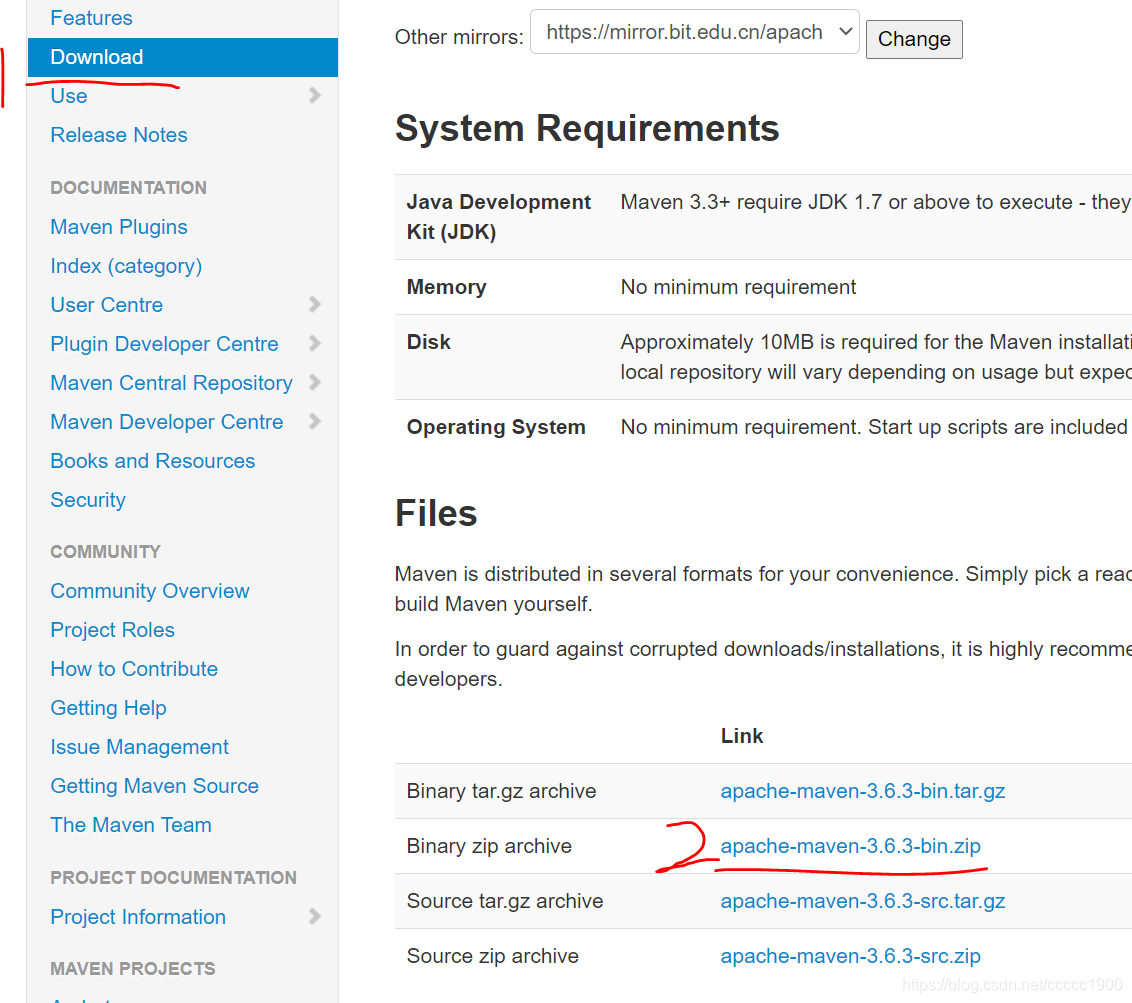The height and width of the screenshot is (1003, 1132).
Task: Open the Use sidebar link
Action: [x=69, y=96]
